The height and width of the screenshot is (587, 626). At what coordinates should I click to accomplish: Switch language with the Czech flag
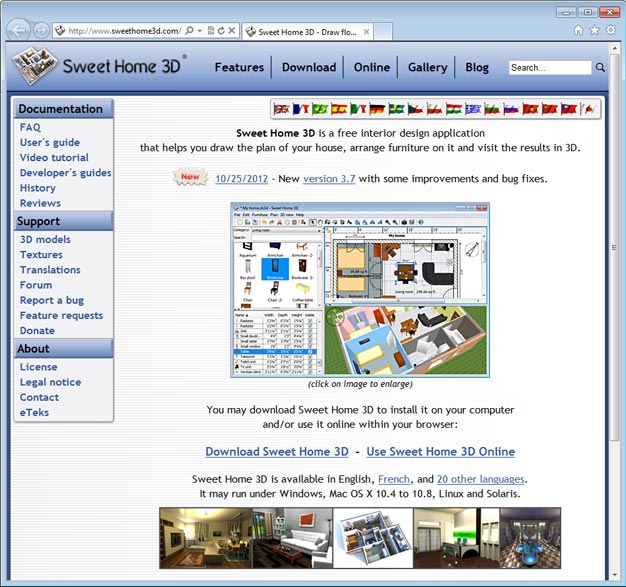[x=416, y=109]
